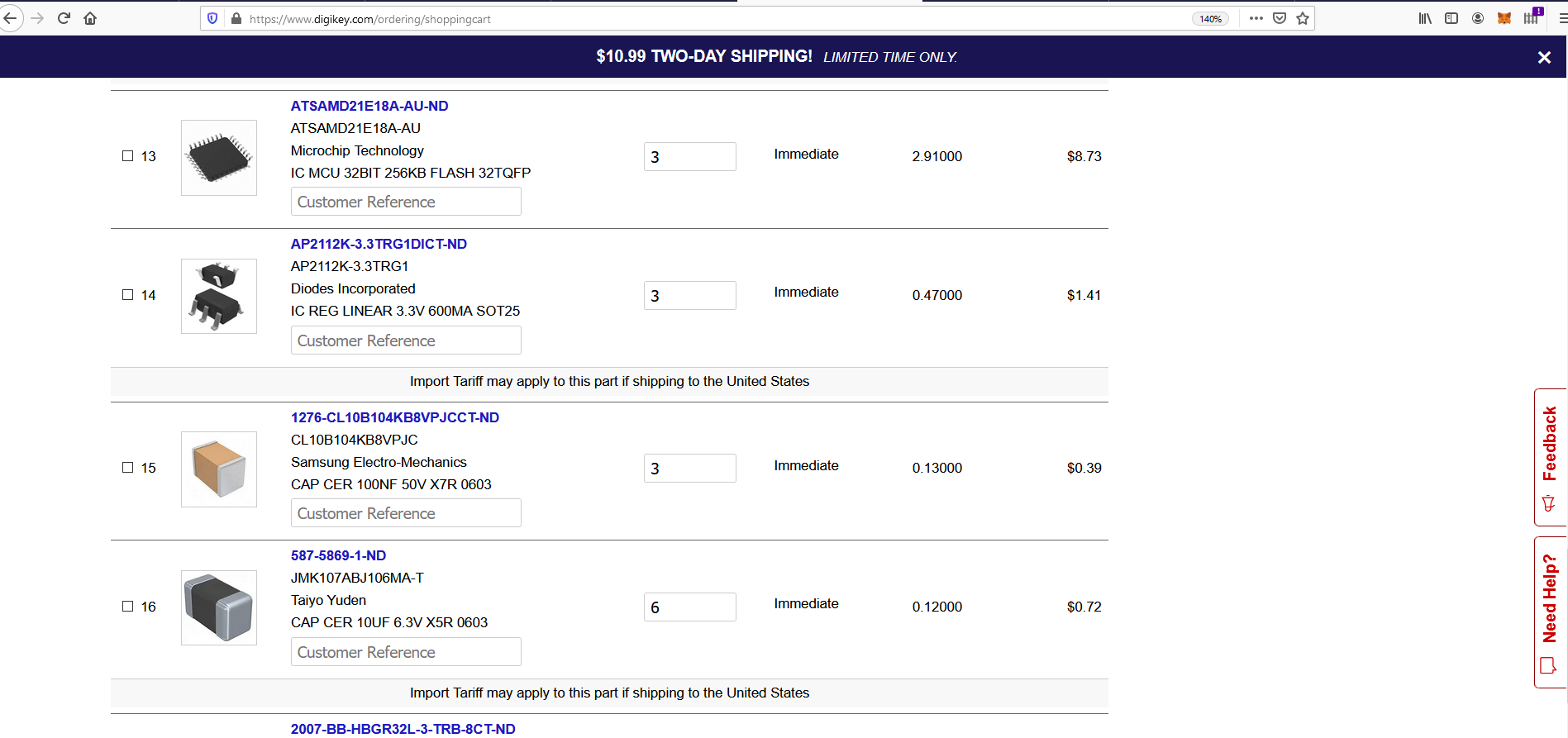
Task: Select checkbox for cart item 14
Action: coord(127,294)
